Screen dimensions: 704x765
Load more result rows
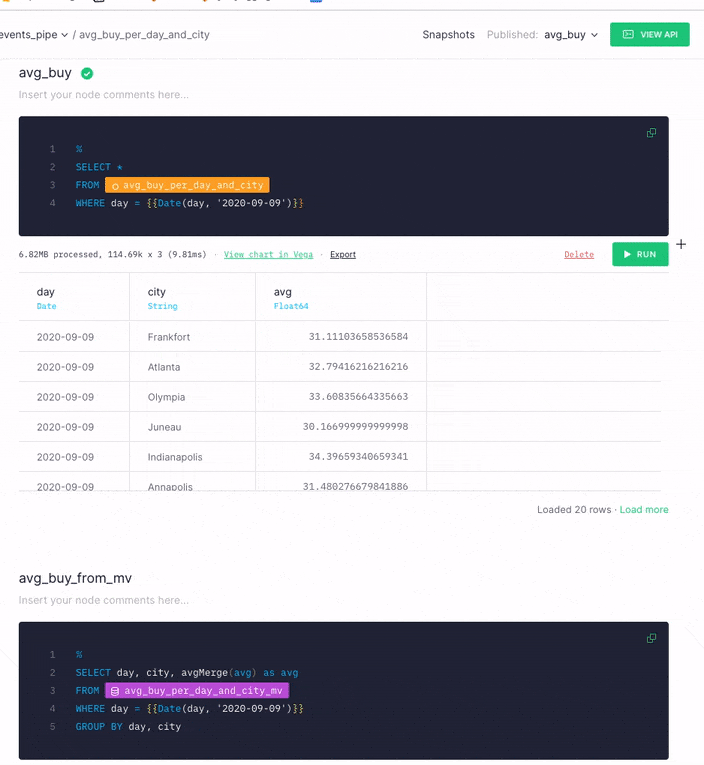pyautogui.click(x=644, y=509)
